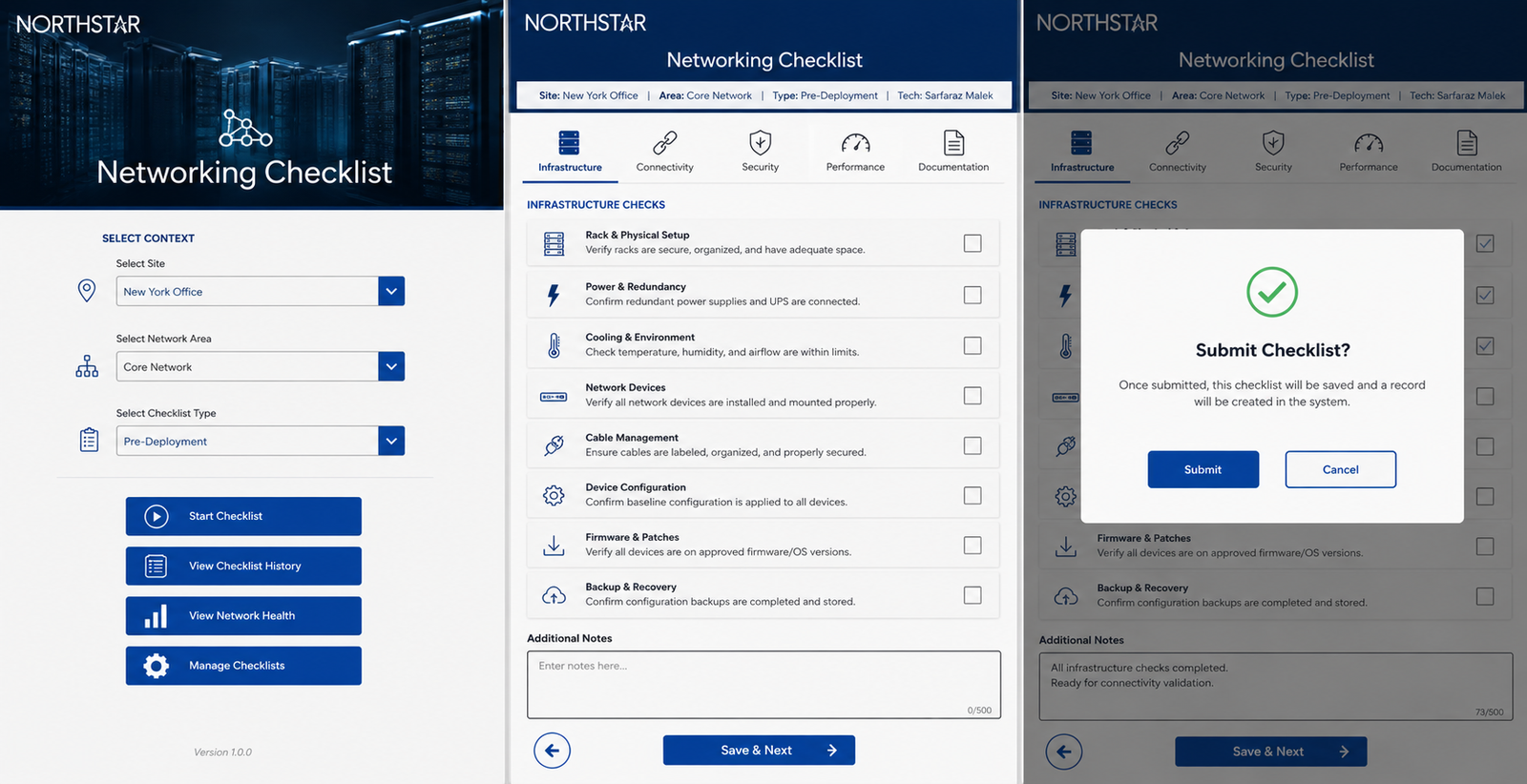Image resolution: width=1527 pixels, height=784 pixels.
Task: Select the Infrastructure tab in middle panel
Action: tap(570, 153)
